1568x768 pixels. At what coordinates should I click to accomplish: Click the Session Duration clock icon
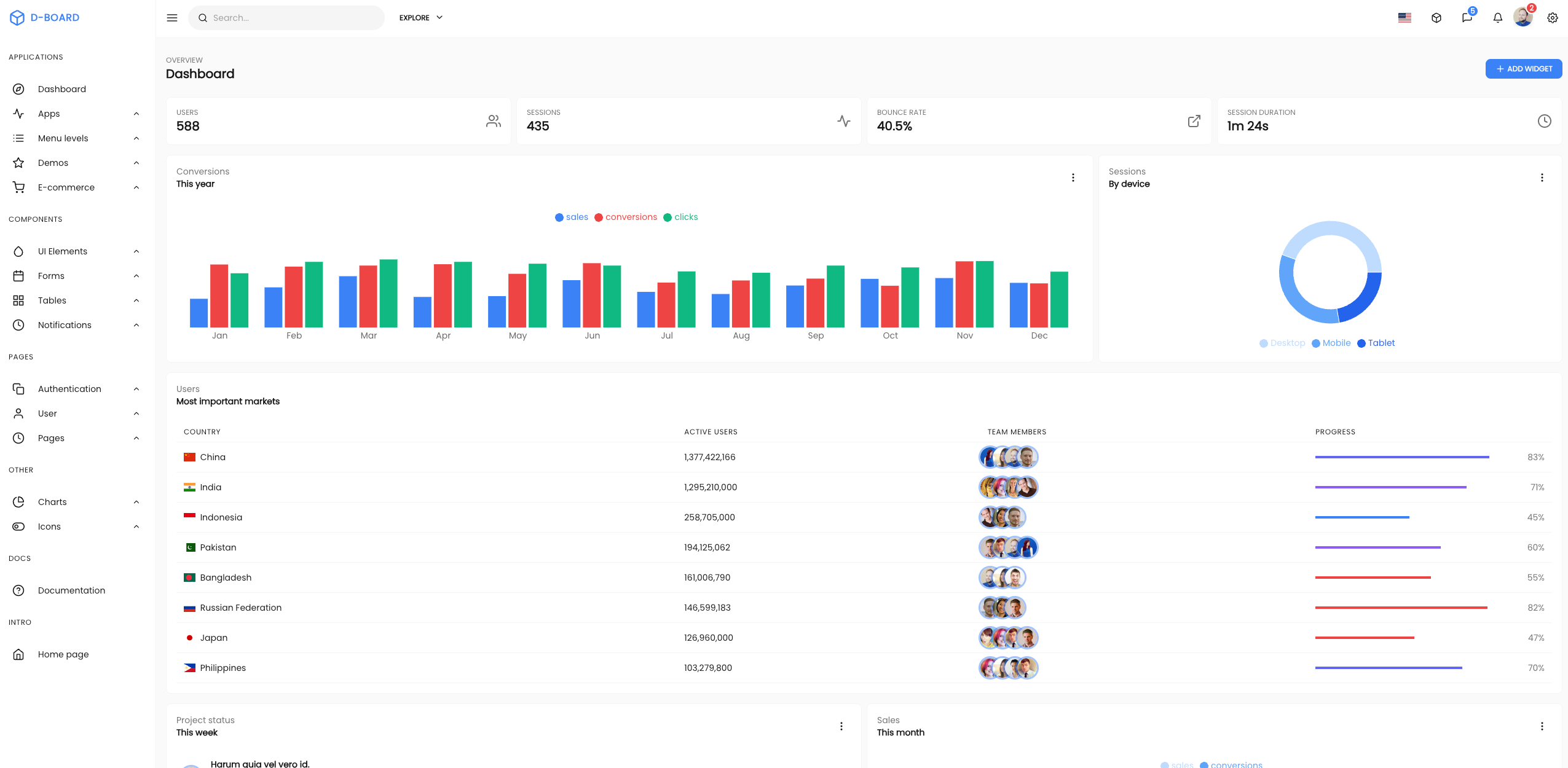(1545, 121)
